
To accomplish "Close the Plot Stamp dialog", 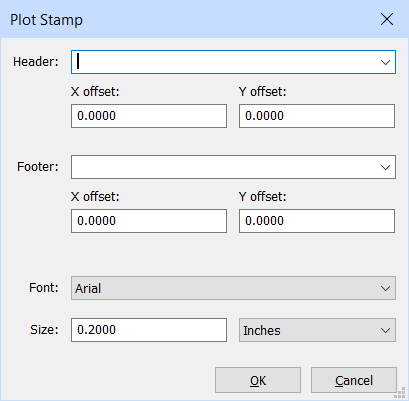I will point(387,19).
